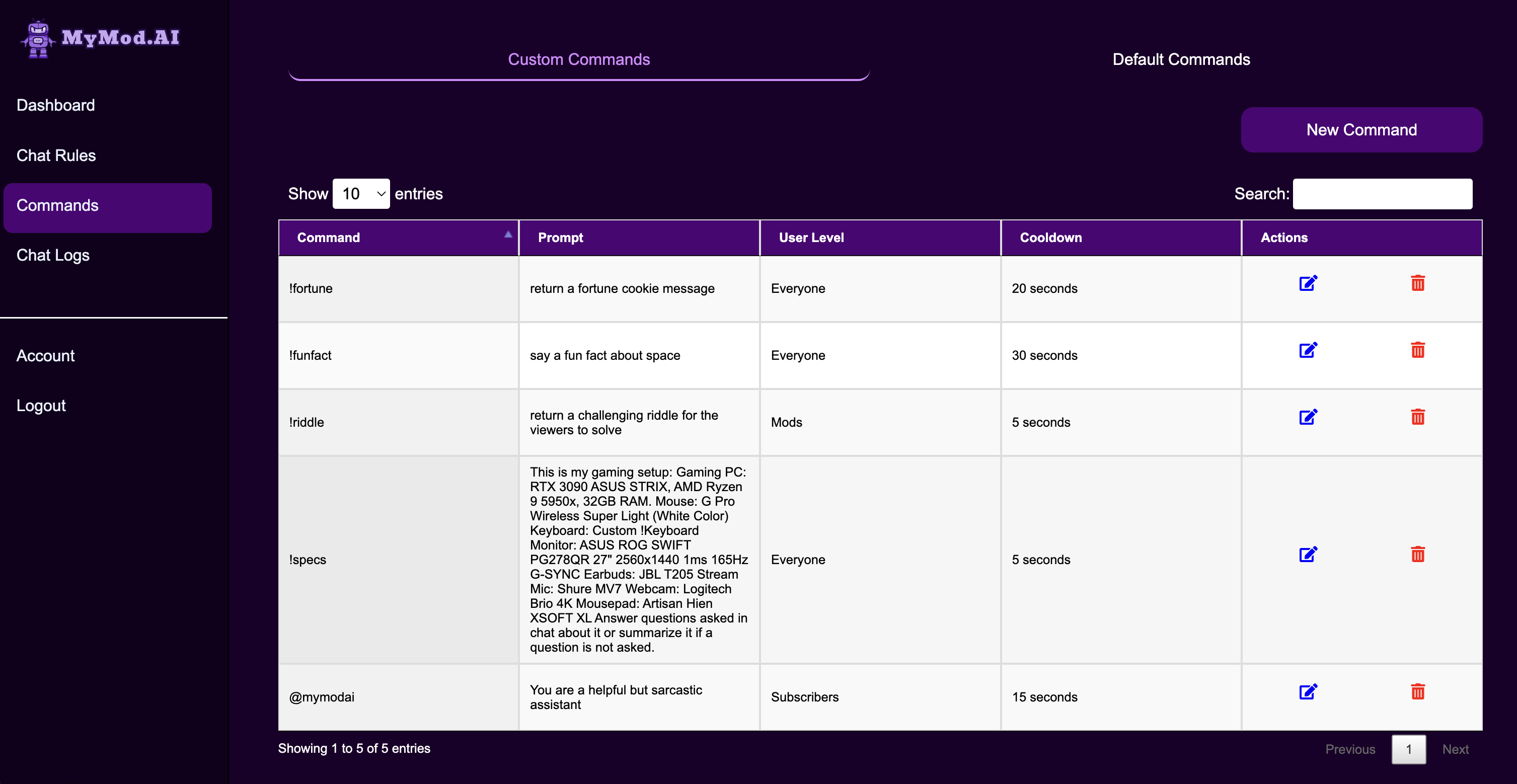Image resolution: width=1517 pixels, height=784 pixels.
Task: Open Chat Logs page
Action: pos(53,256)
